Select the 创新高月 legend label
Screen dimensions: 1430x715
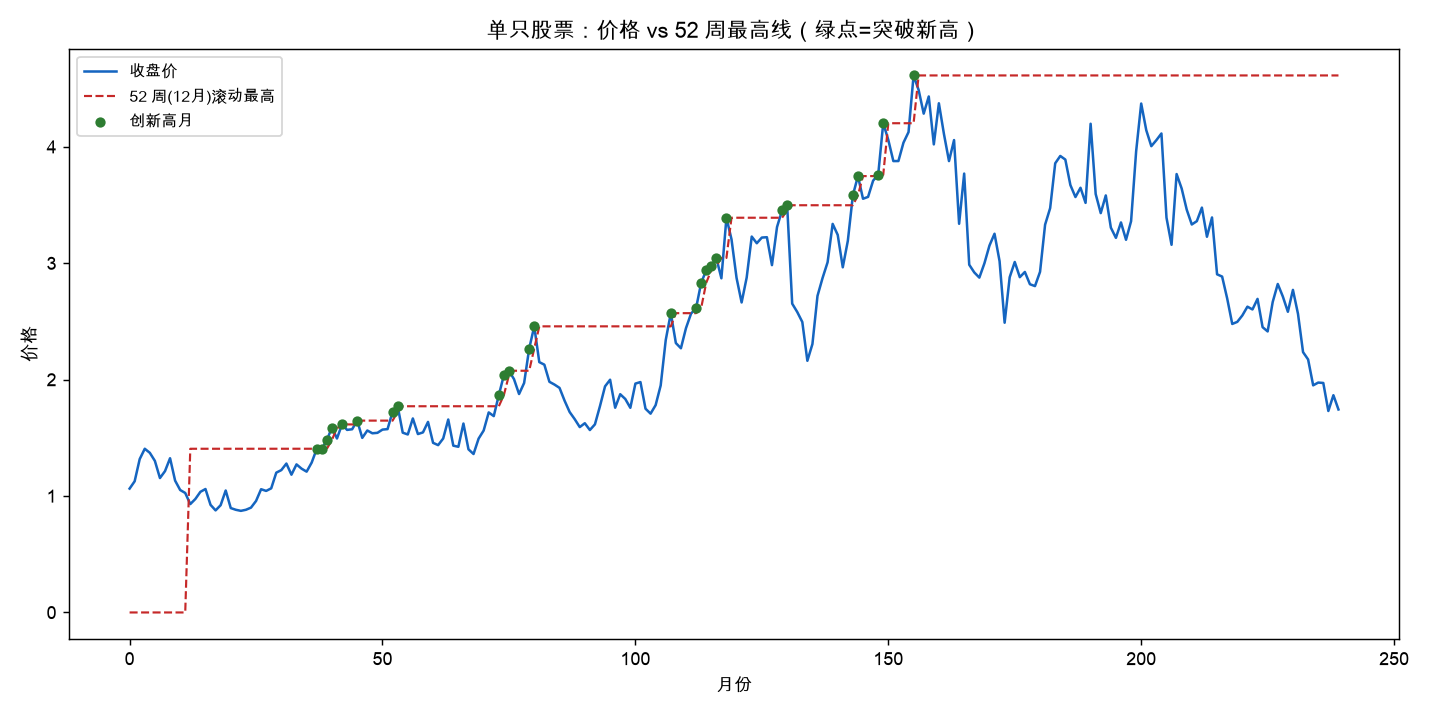click(x=160, y=119)
